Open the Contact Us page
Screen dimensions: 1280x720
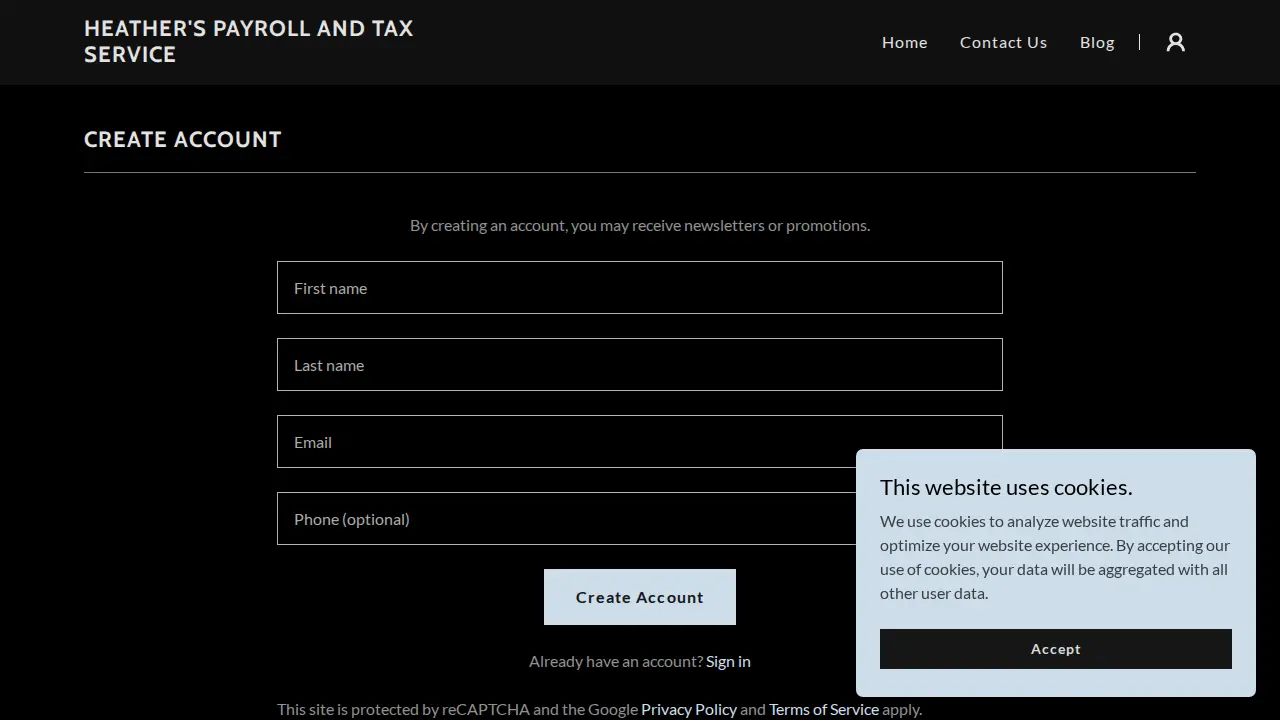pos(1004,42)
